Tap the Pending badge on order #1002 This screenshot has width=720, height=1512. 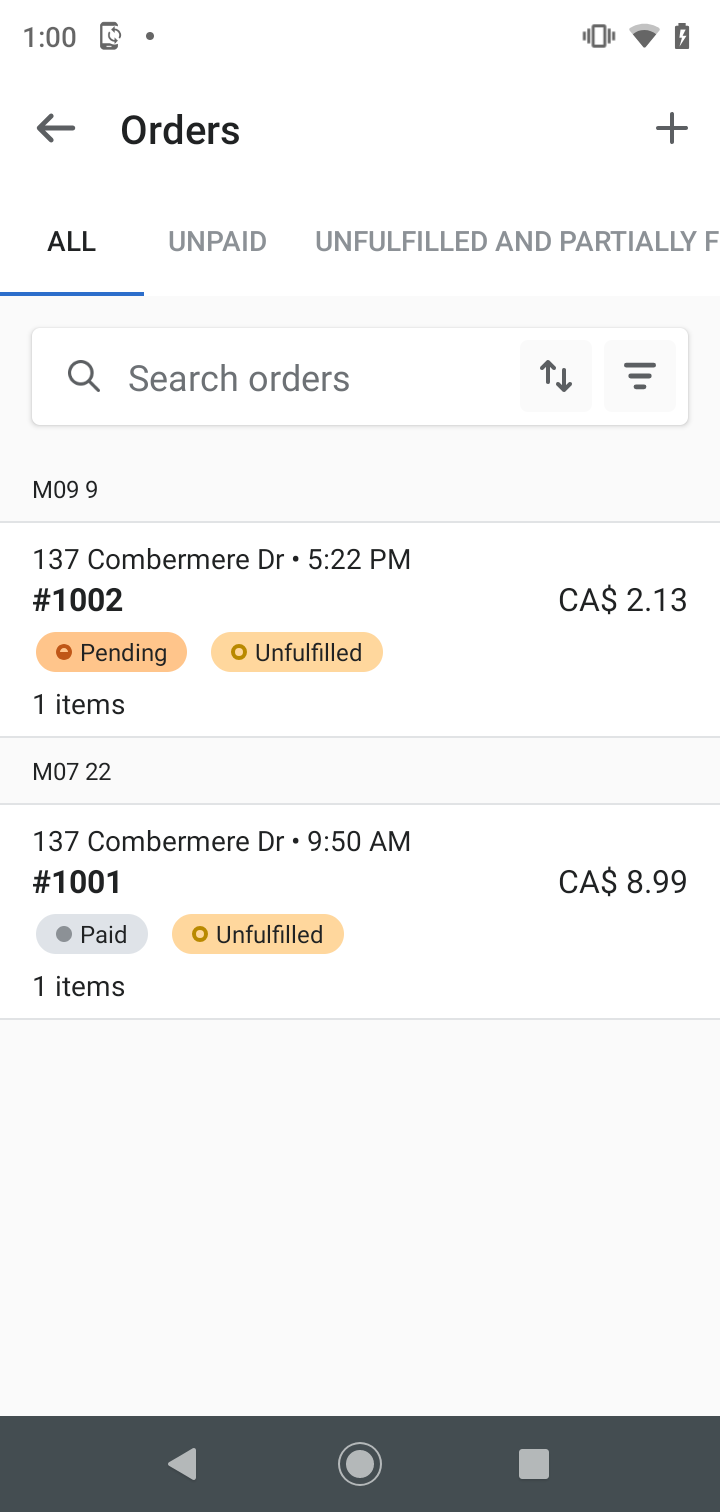[111, 653]
